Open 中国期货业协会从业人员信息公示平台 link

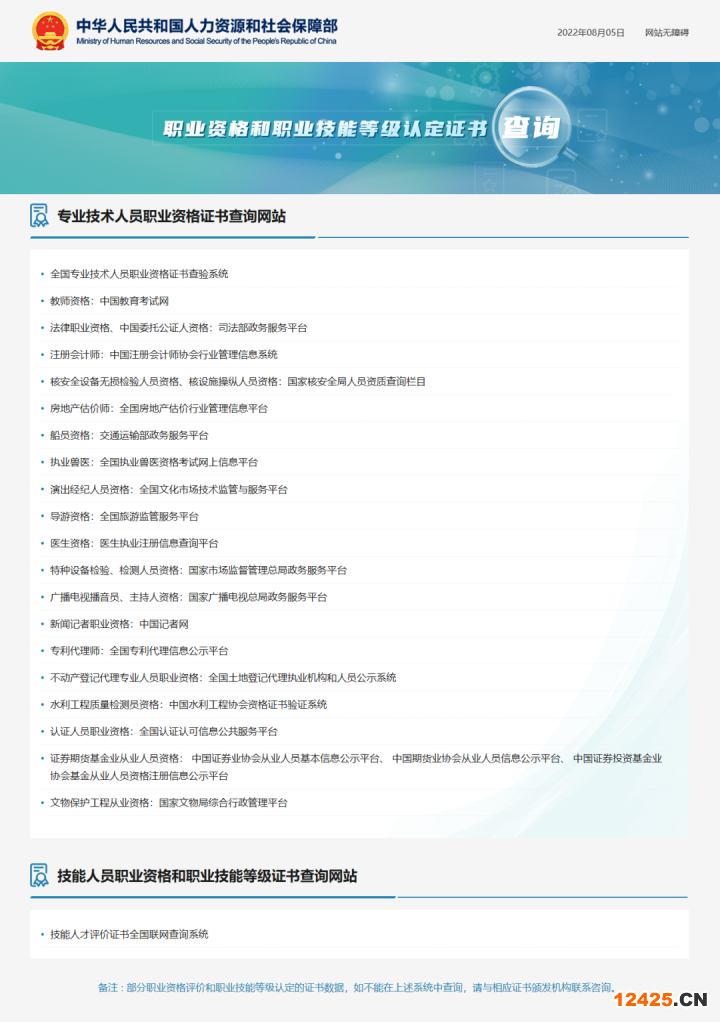pos(476,759)
